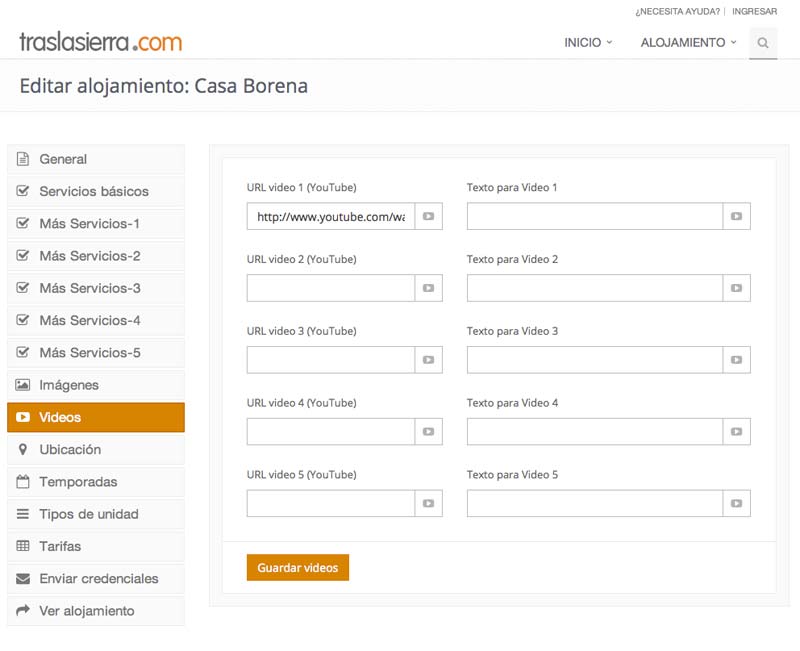
Task: Open the Tarifas section
Action: pyautogui.click(x=96, y=546)
